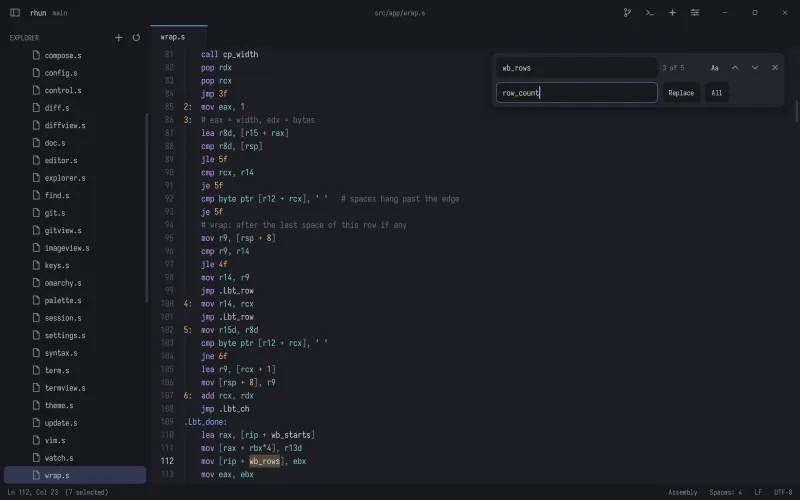Open keys.s in the explorer
The image size is (800, 500).
[75, 265]
